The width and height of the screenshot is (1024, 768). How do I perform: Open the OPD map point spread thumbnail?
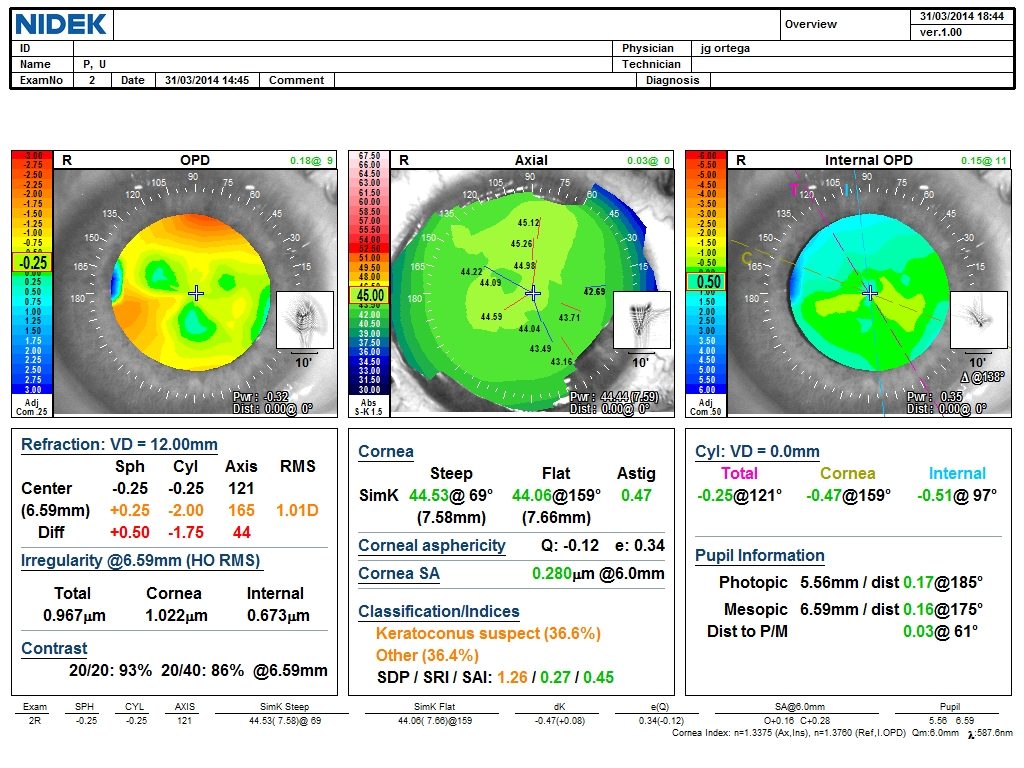[x=305, y=320]
